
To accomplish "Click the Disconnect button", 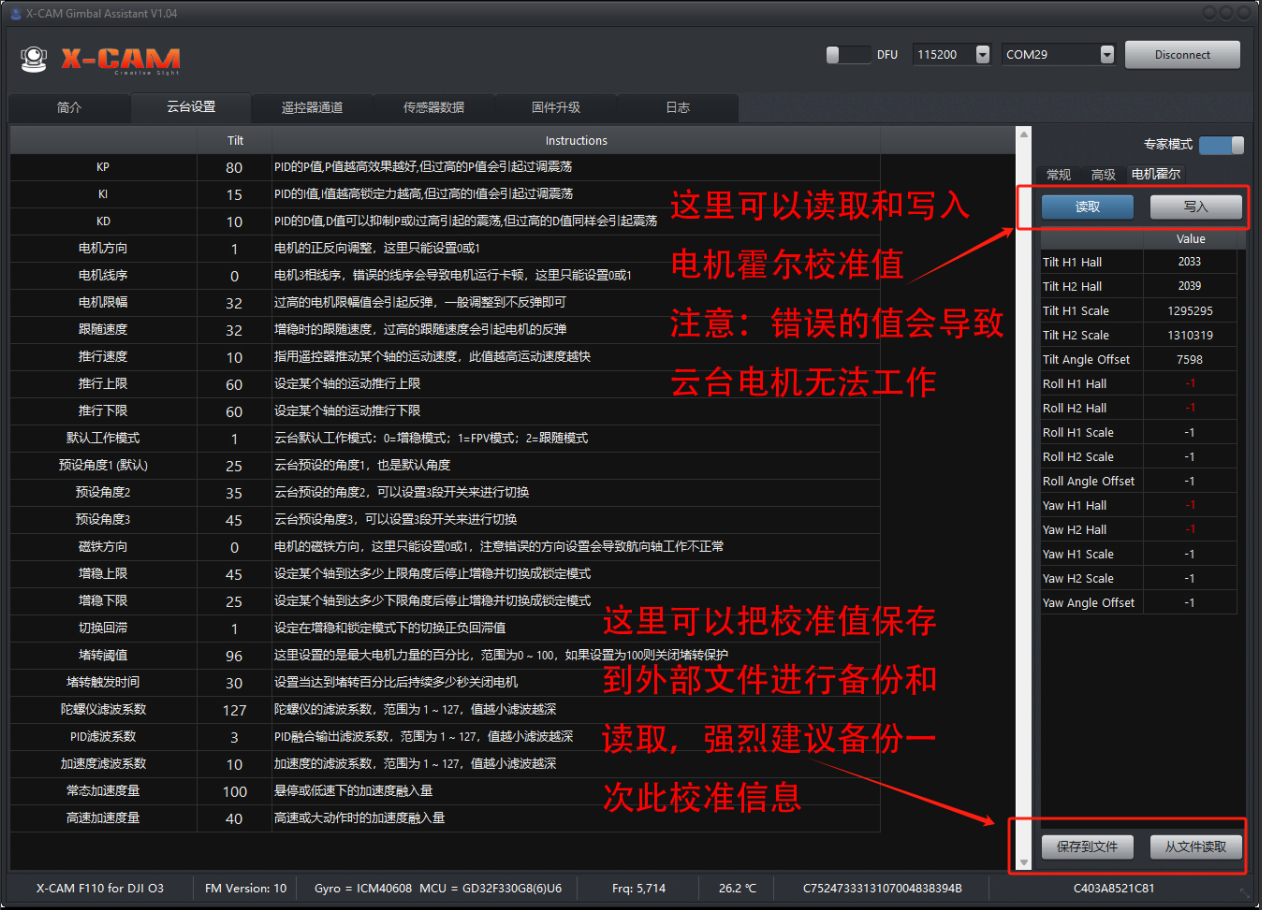I will (1182, 55).
